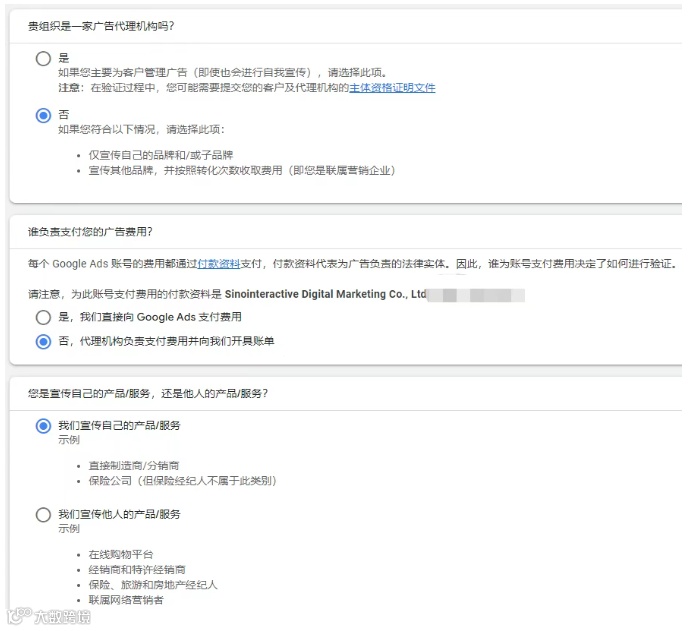Select 我们宣传他人的产品/服务 option

43,515
